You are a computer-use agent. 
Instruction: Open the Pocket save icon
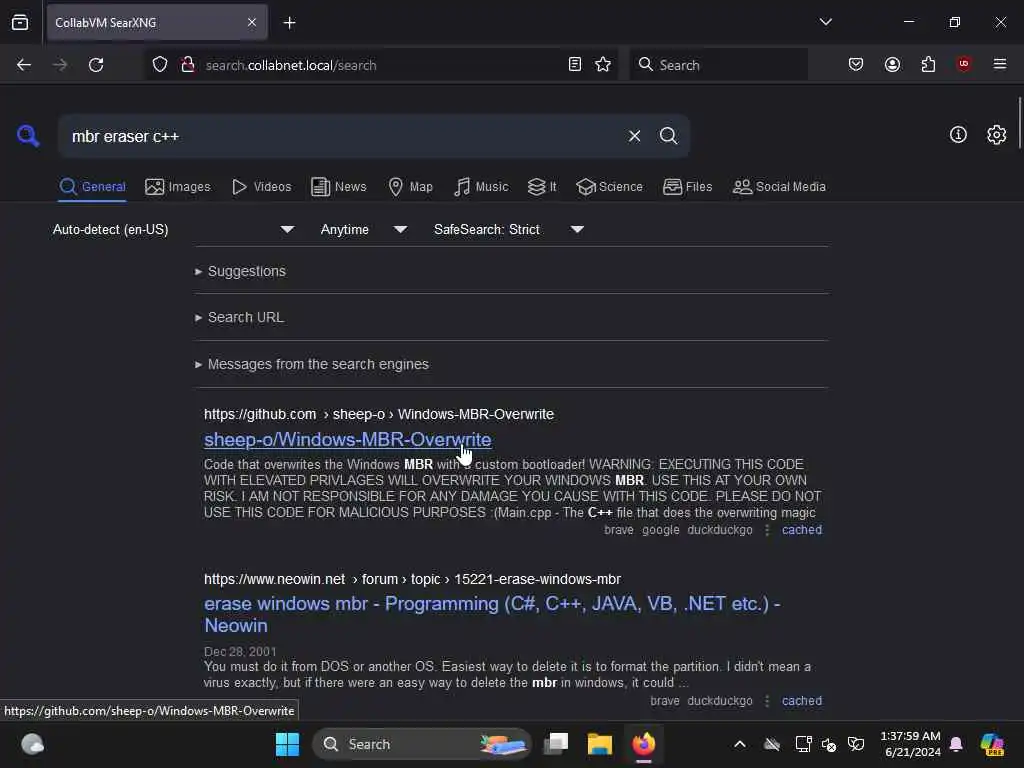coord(856,65)
